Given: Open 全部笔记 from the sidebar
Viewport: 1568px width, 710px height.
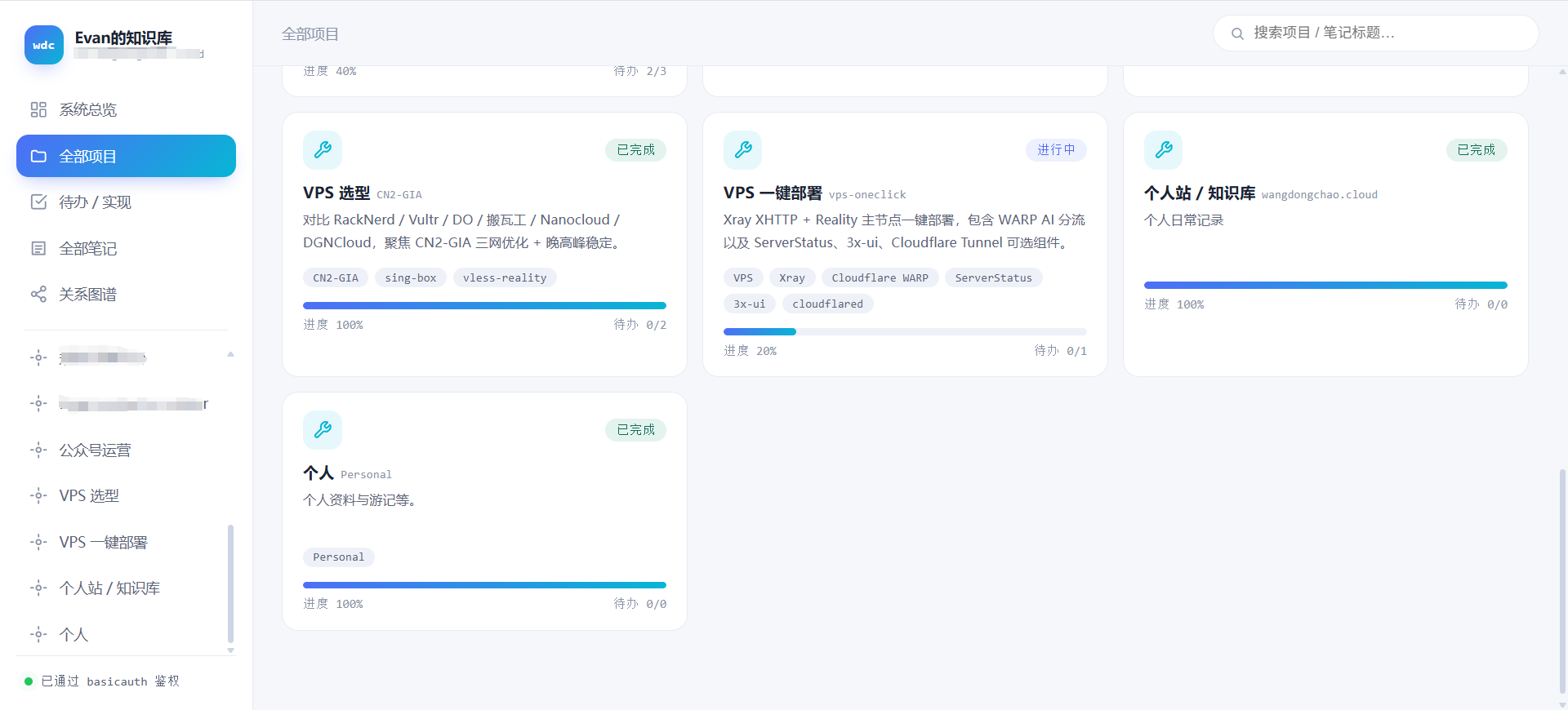Looking at the screenshot, I should pos(126,248).
